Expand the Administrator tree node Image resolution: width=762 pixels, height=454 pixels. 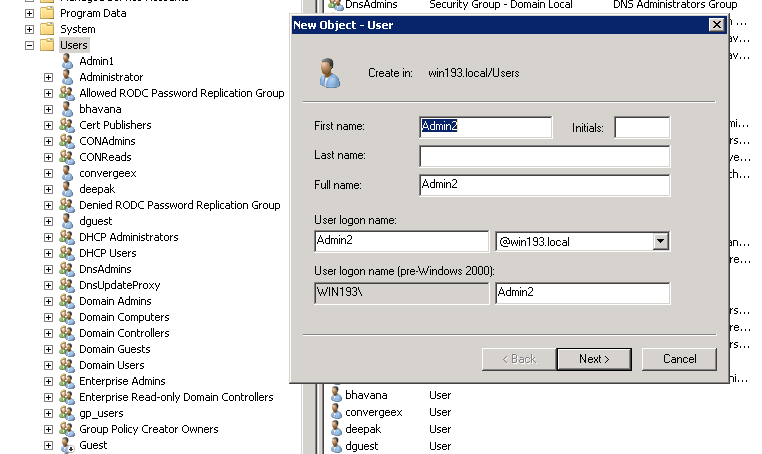click(48, 77)
